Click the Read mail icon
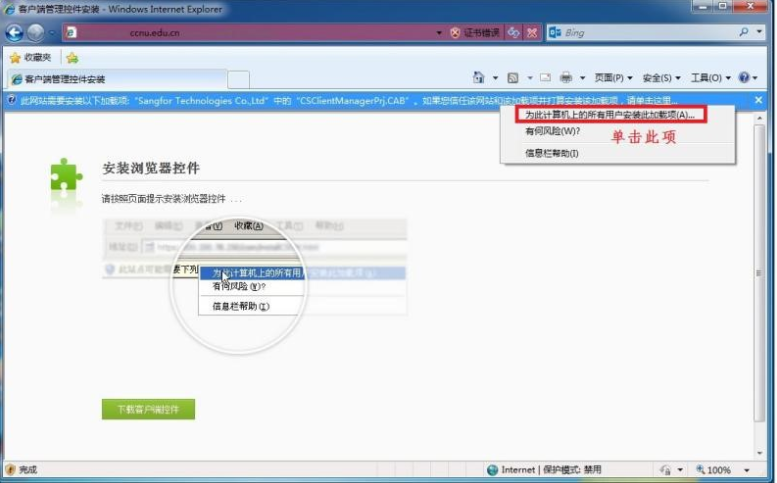Screen dimensions: 777x483 point(545,78)
